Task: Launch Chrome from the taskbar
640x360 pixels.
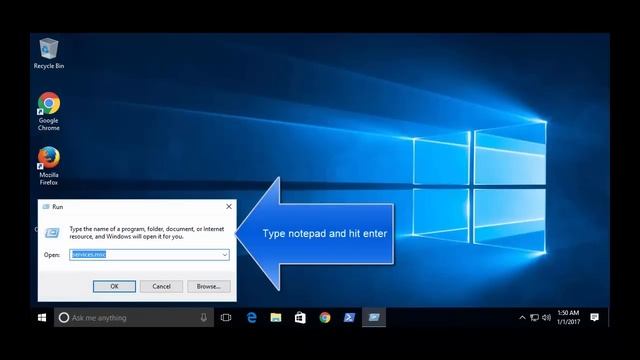Action: pos(325,318)
